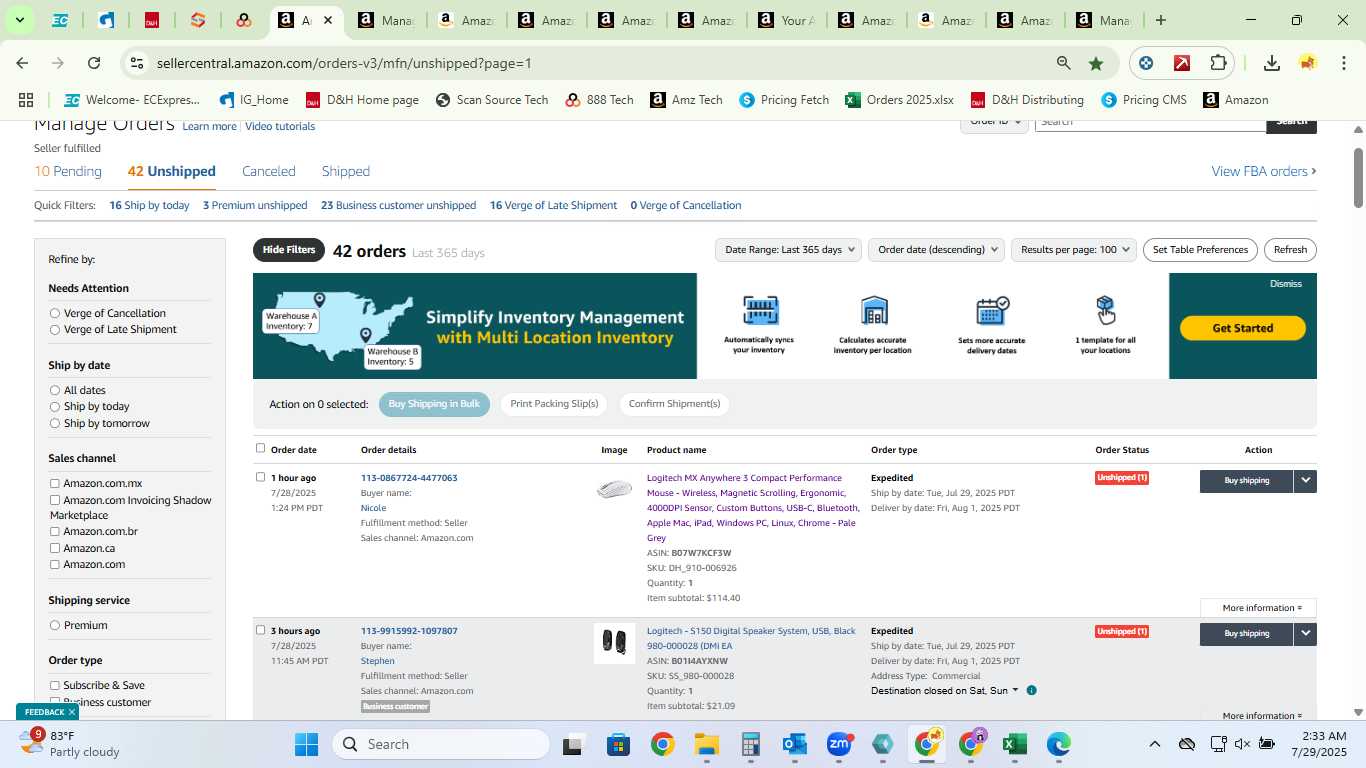1366x768 pixels.
Task: Open Microsoft Edge from taskbar
Action: [1059, 744]
